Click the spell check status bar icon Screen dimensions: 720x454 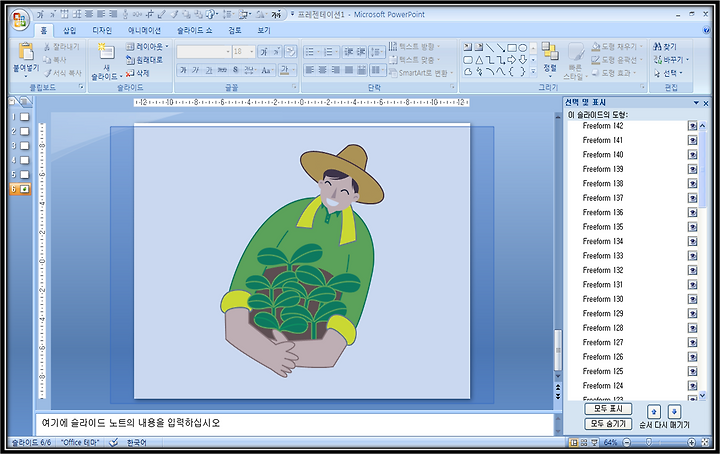(x=114, y=443)
